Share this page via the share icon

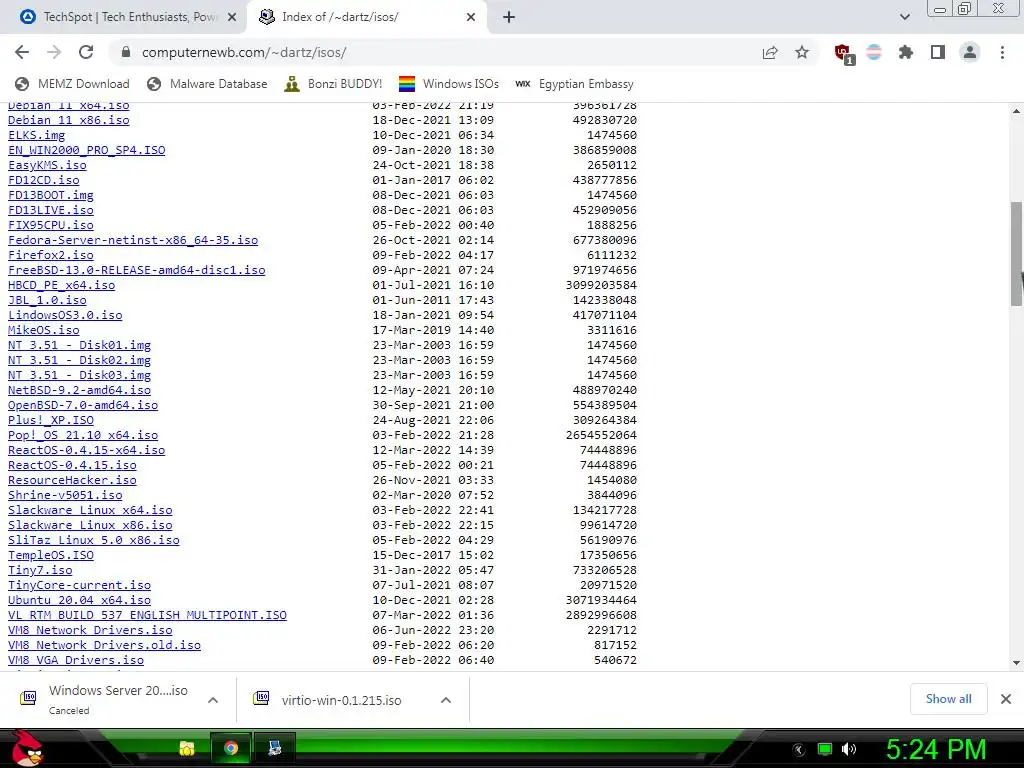click(x=770, y=52)
